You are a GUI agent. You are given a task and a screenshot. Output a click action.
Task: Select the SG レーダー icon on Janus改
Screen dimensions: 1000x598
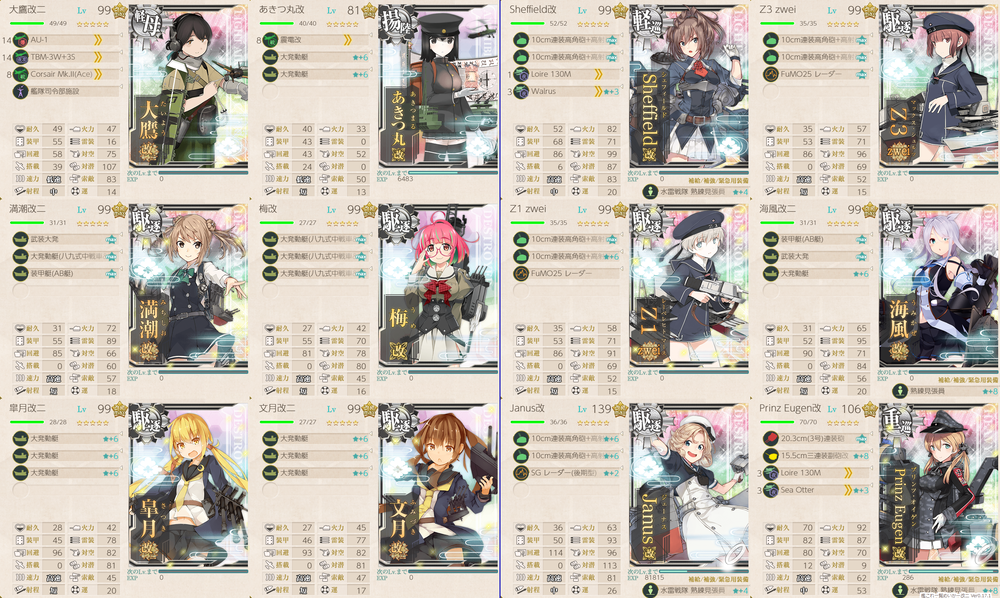[x=521, y=473]
